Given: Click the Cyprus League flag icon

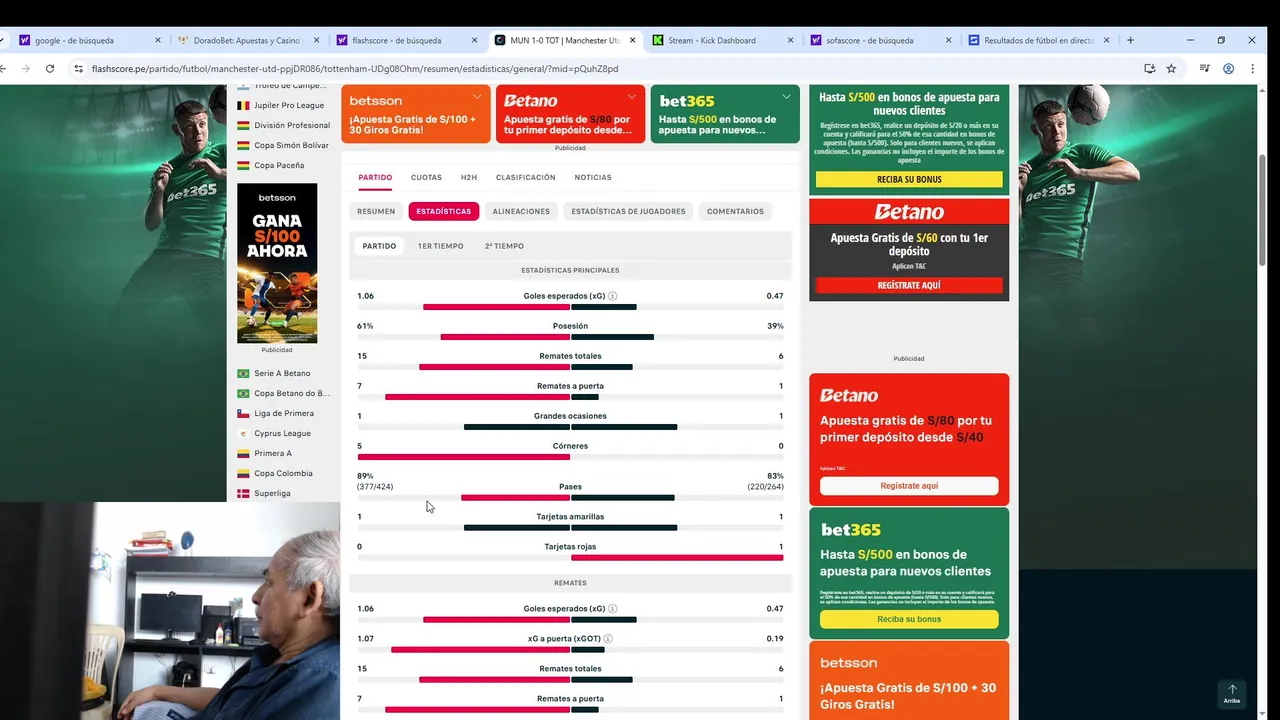Looking at the screenshot, I should click(243, 433).
